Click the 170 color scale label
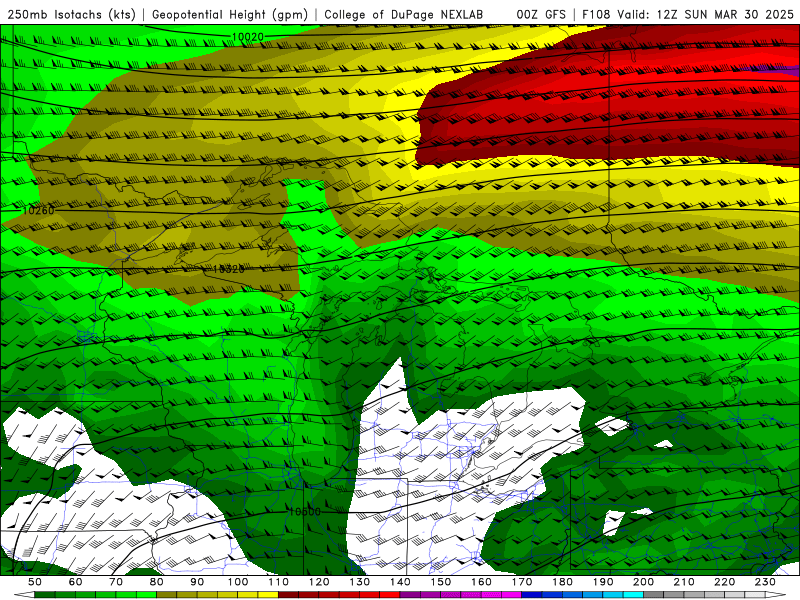This screenshot has width=800, height=600. (x=522, y=582)
